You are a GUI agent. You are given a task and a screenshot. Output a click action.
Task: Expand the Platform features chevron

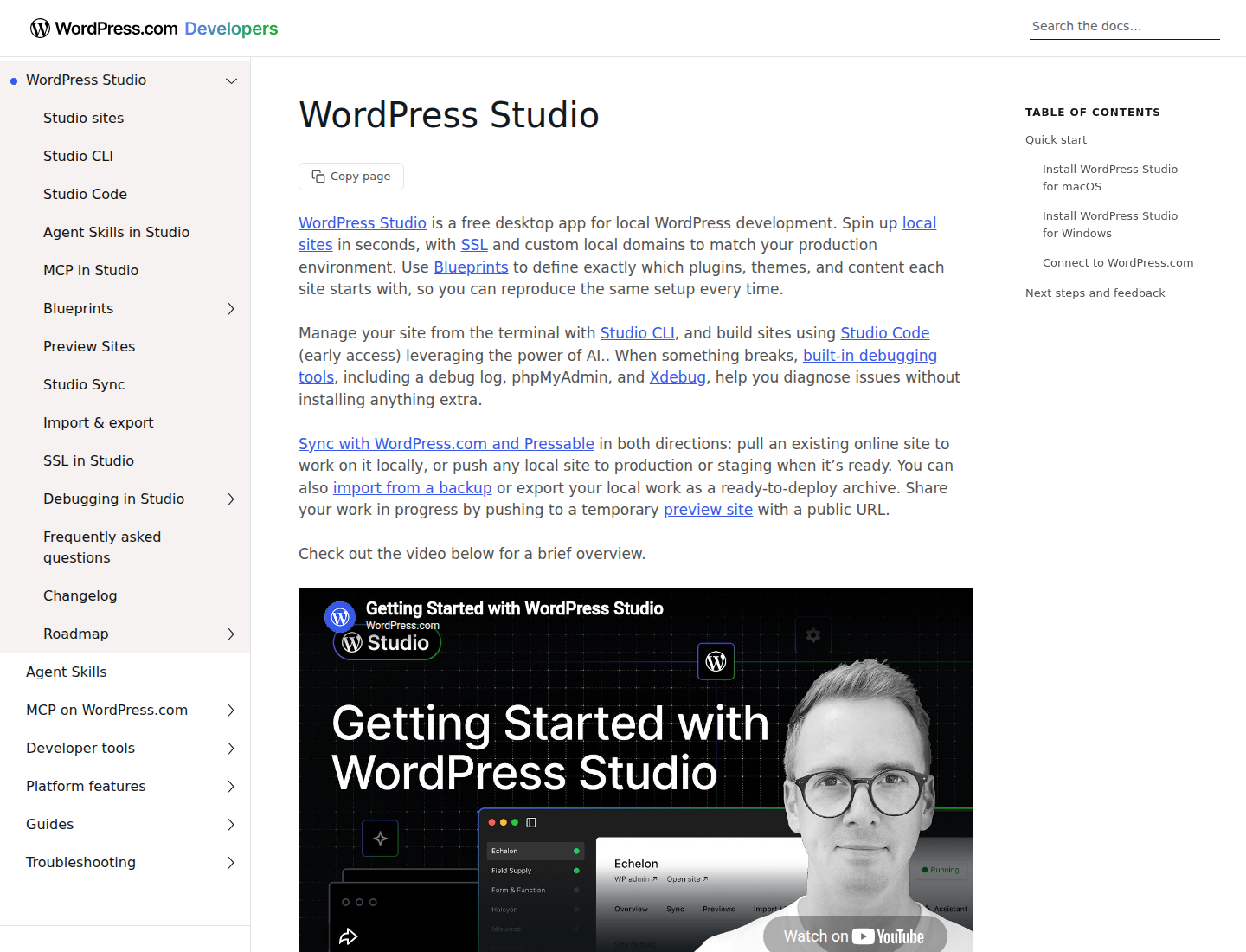click(231, 787)
